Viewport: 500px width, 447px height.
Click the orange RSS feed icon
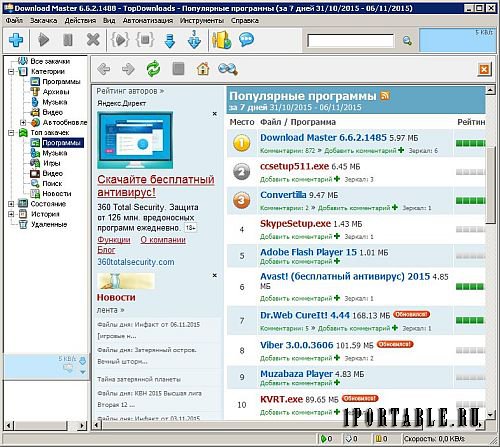(385, 96)
